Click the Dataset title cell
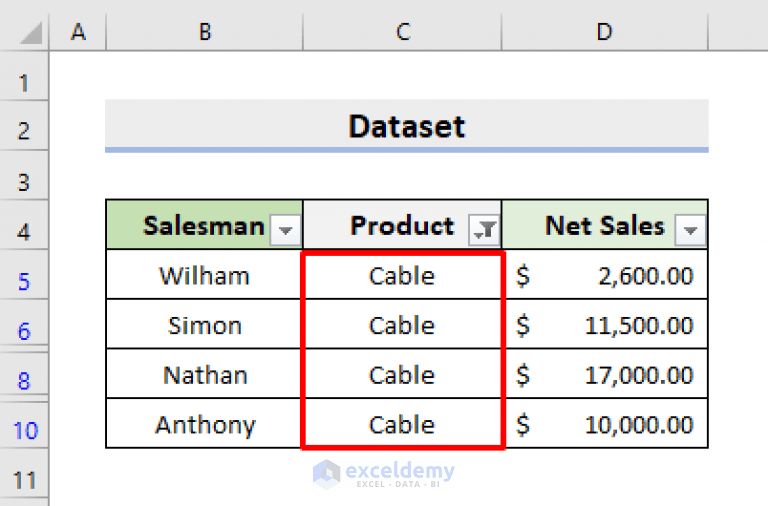Image resolution: width=768 pixels, height=506 pixels. click(x=407, y=125)
